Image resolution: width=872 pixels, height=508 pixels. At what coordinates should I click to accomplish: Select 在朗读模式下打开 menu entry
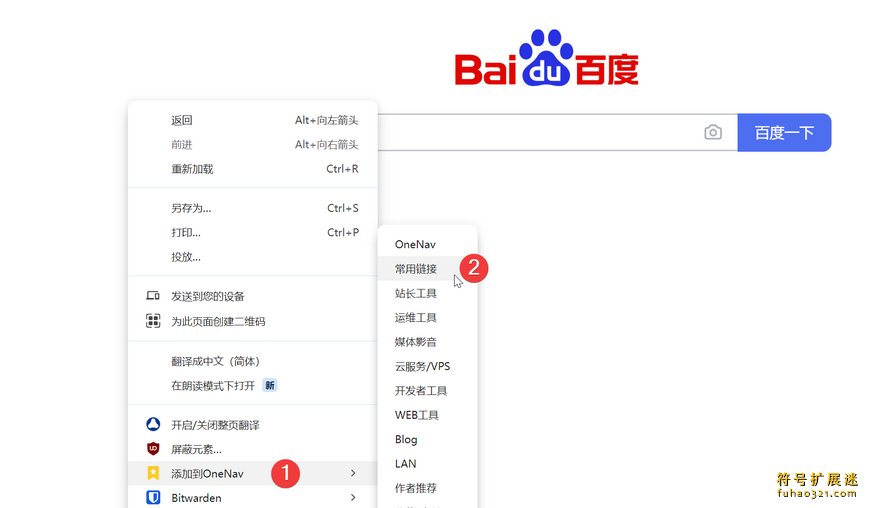253,386
